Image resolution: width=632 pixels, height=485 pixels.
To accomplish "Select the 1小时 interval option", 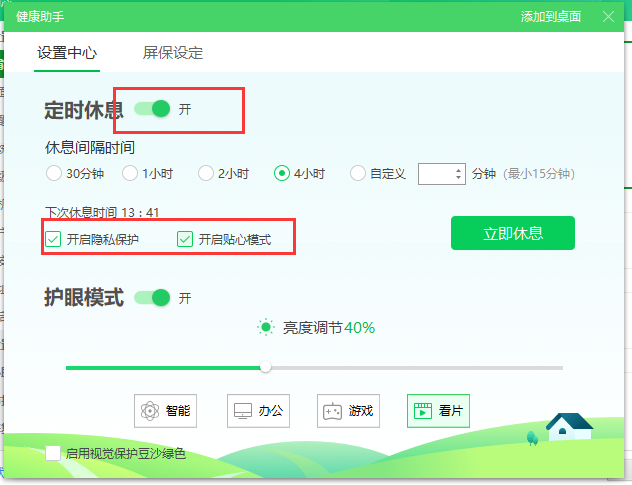I will [x=130, y=173].
